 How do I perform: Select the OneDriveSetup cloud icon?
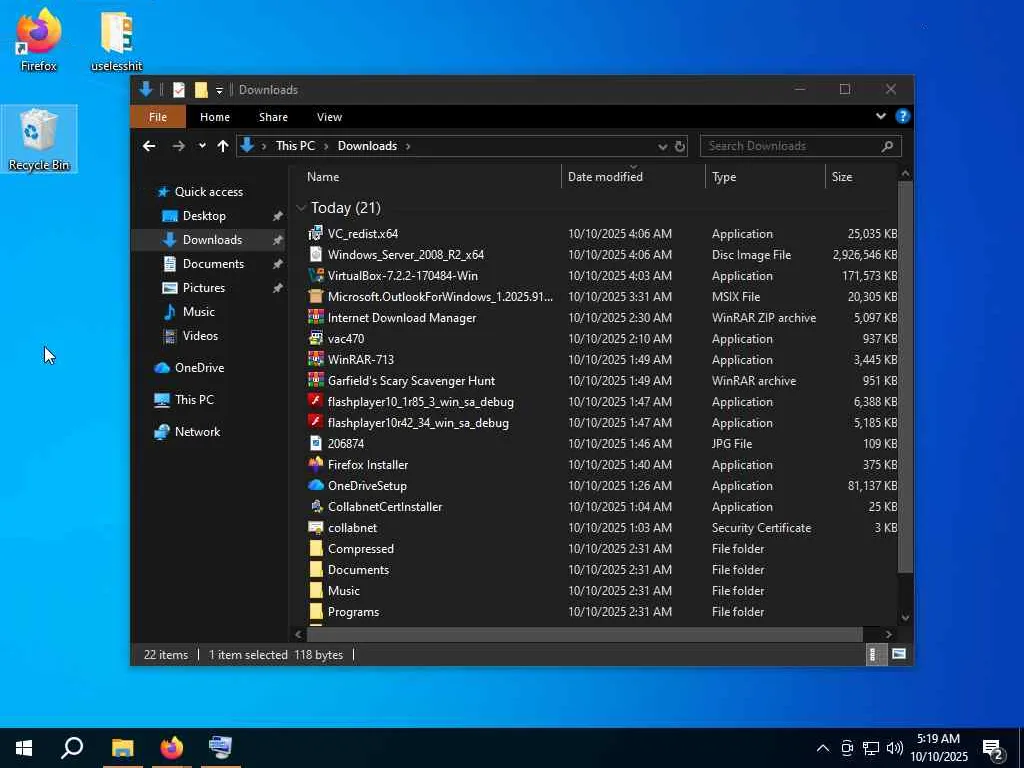315,485
